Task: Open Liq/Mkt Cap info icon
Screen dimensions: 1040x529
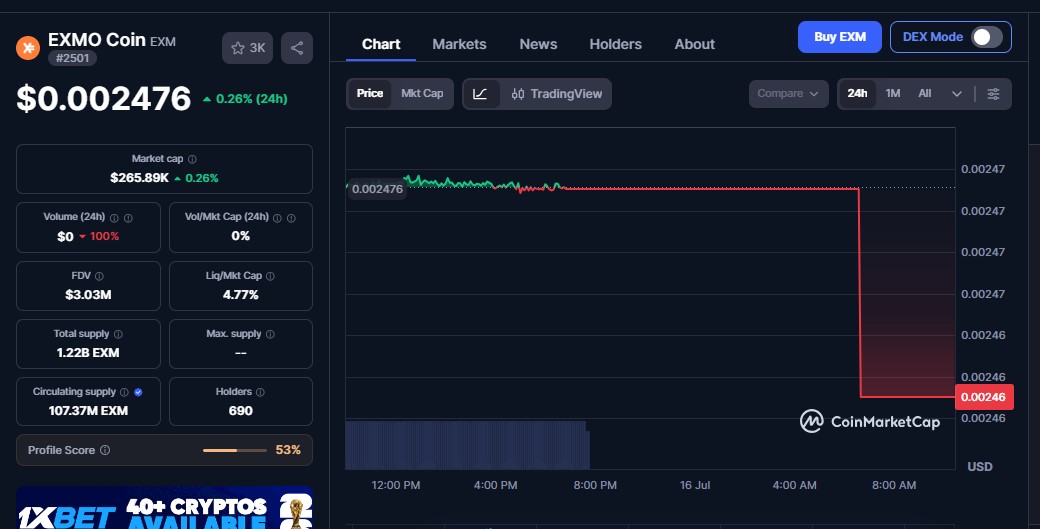Action: point(270,276)
